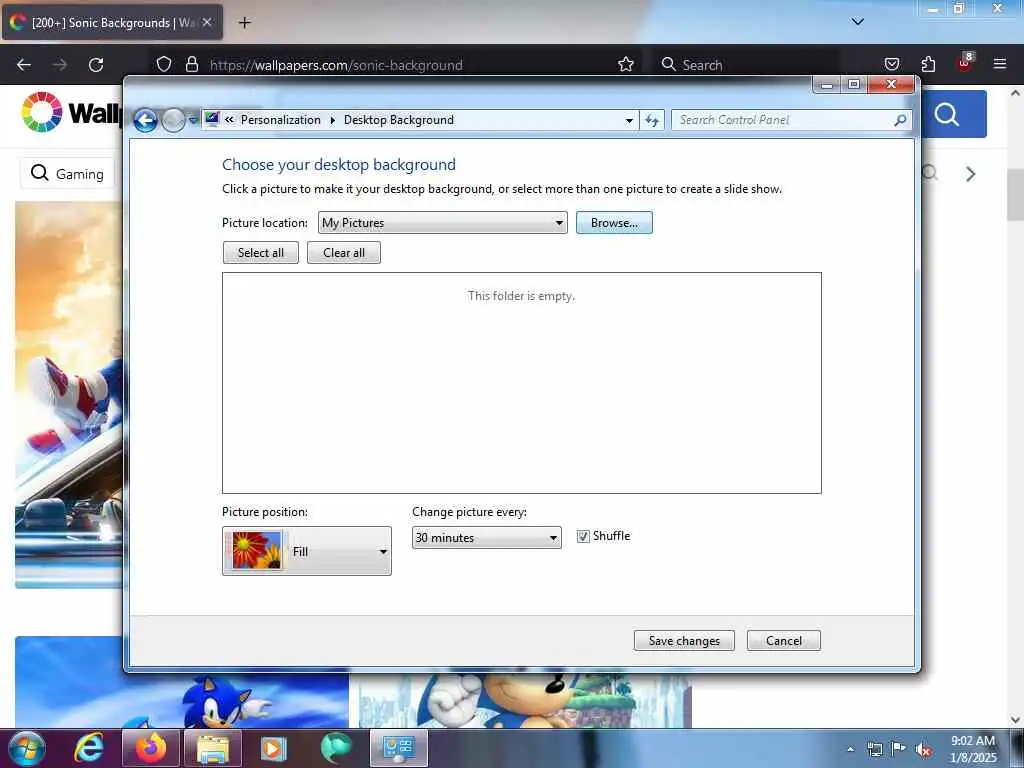Click the double chevron in breadcrumb path
Screen dimensions: 1024x768
coord(229,120)
